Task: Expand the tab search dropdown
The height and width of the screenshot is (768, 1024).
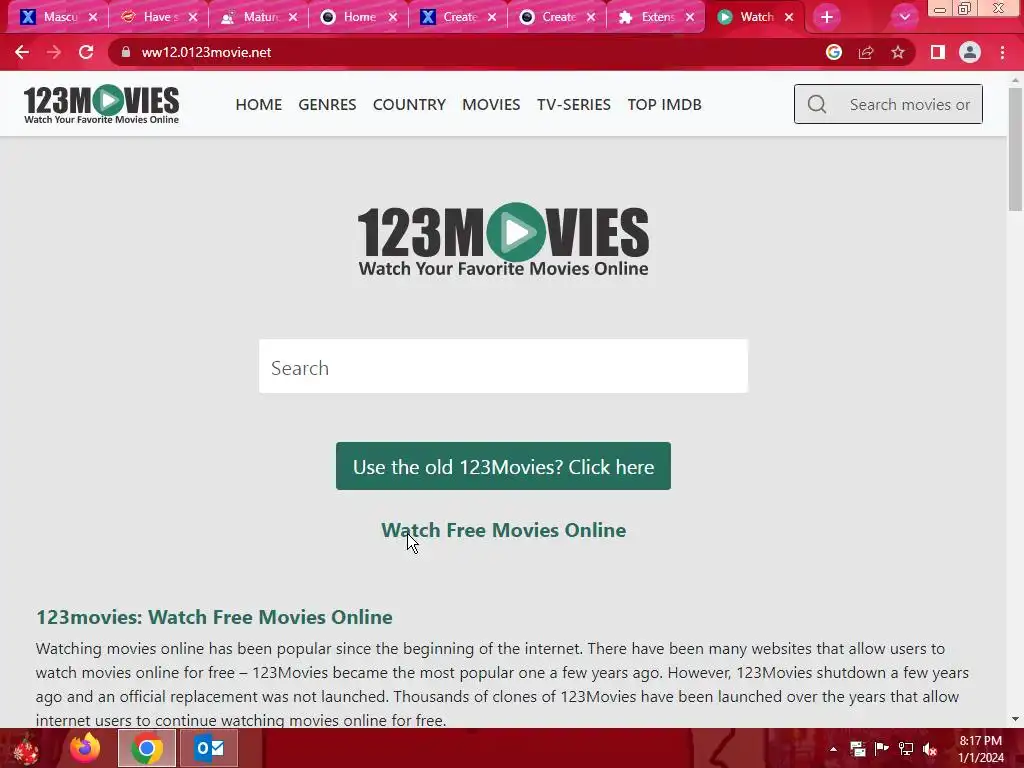Action: (904, 17)
